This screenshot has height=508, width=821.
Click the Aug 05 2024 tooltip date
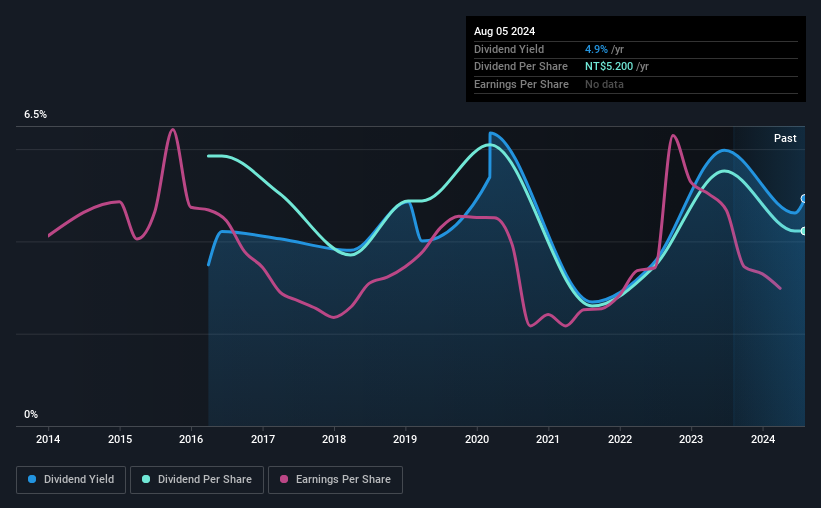click(x=505, y=31)
